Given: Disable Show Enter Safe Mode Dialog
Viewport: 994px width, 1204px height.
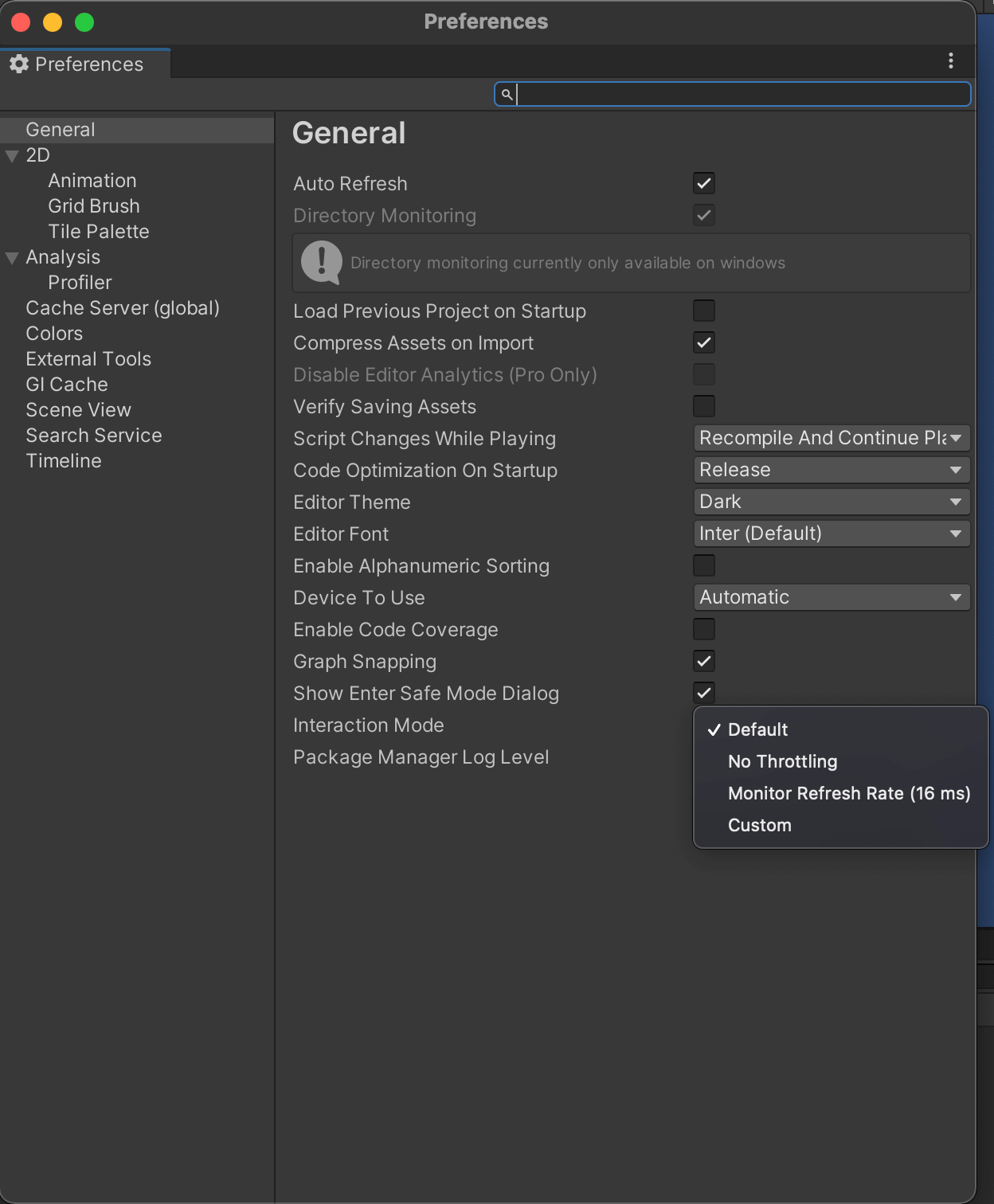Looking at the screenshot, I should click(703, 693).
